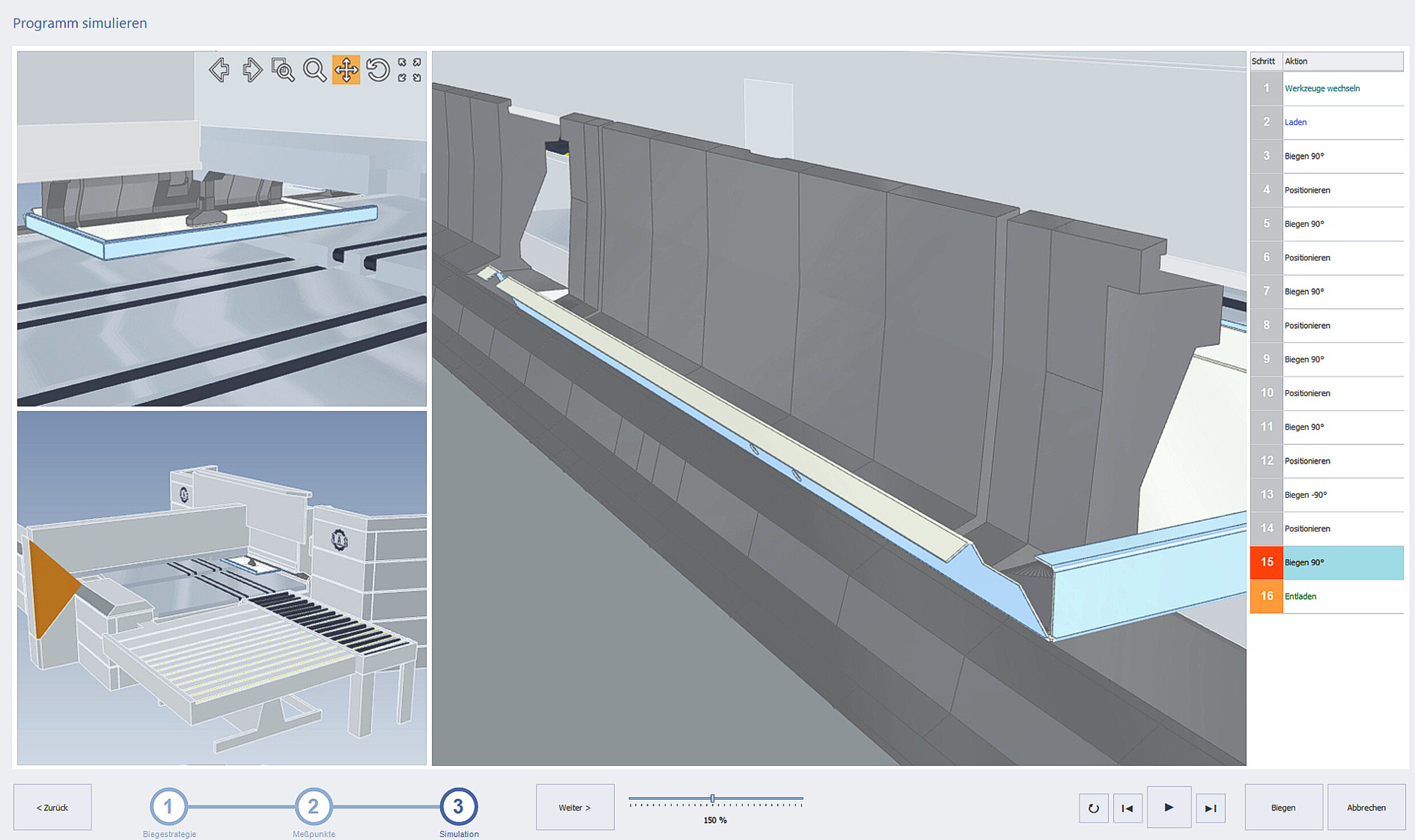
Task: Skip to previous simulation step
Action: click(x=1127, y=808)
